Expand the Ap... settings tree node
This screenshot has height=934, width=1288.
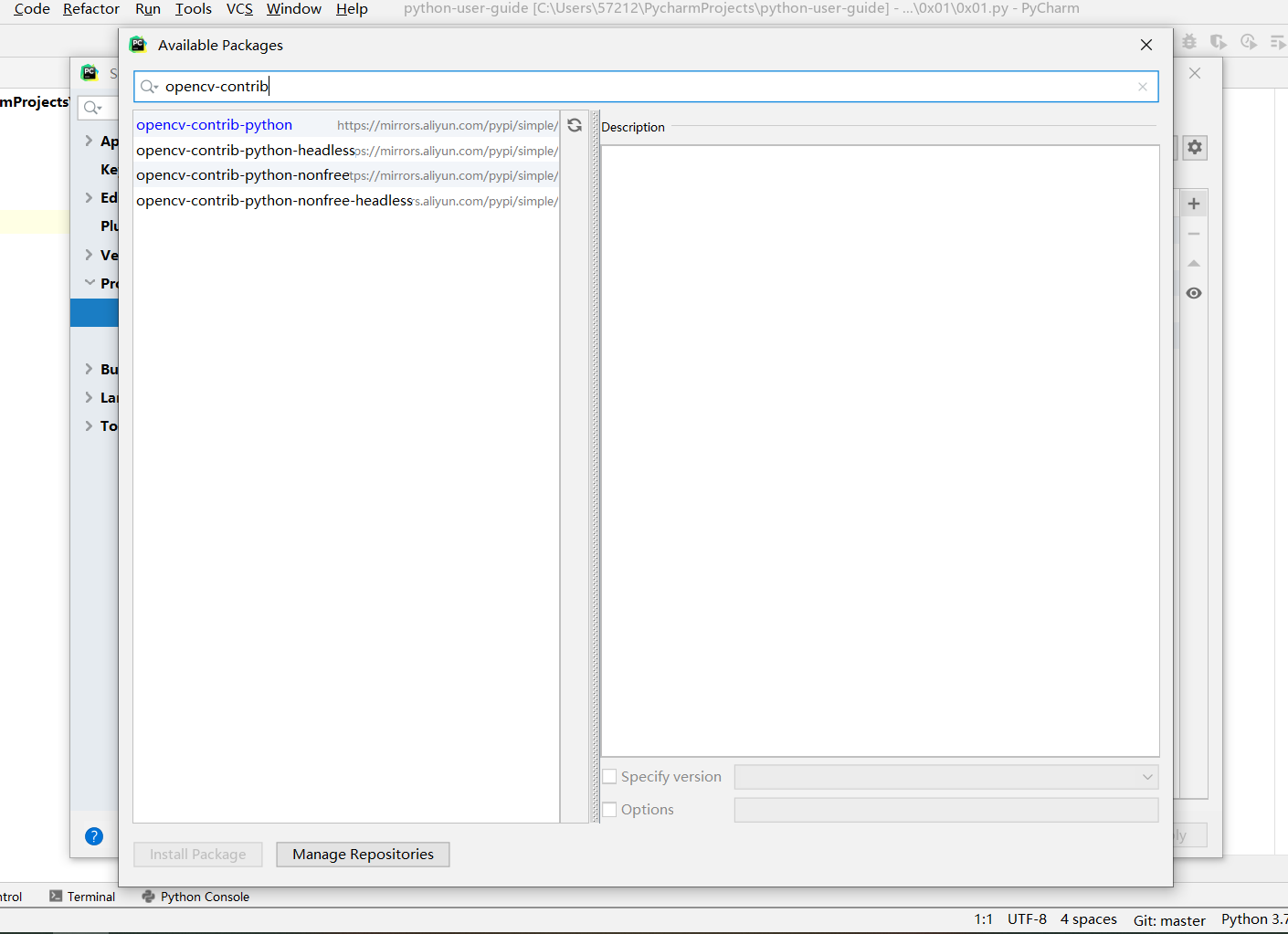coord(89,141)
